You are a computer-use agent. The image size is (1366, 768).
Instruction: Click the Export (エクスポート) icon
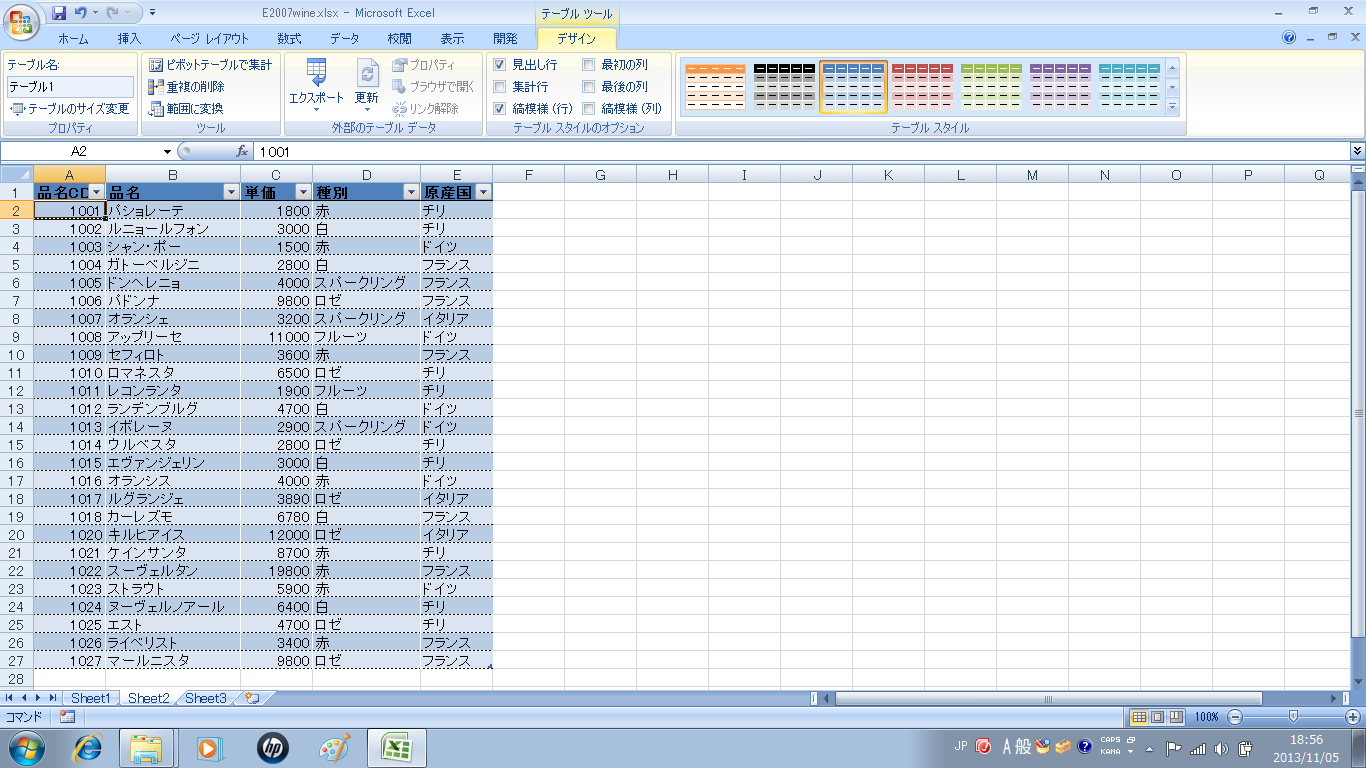point(316,74)
